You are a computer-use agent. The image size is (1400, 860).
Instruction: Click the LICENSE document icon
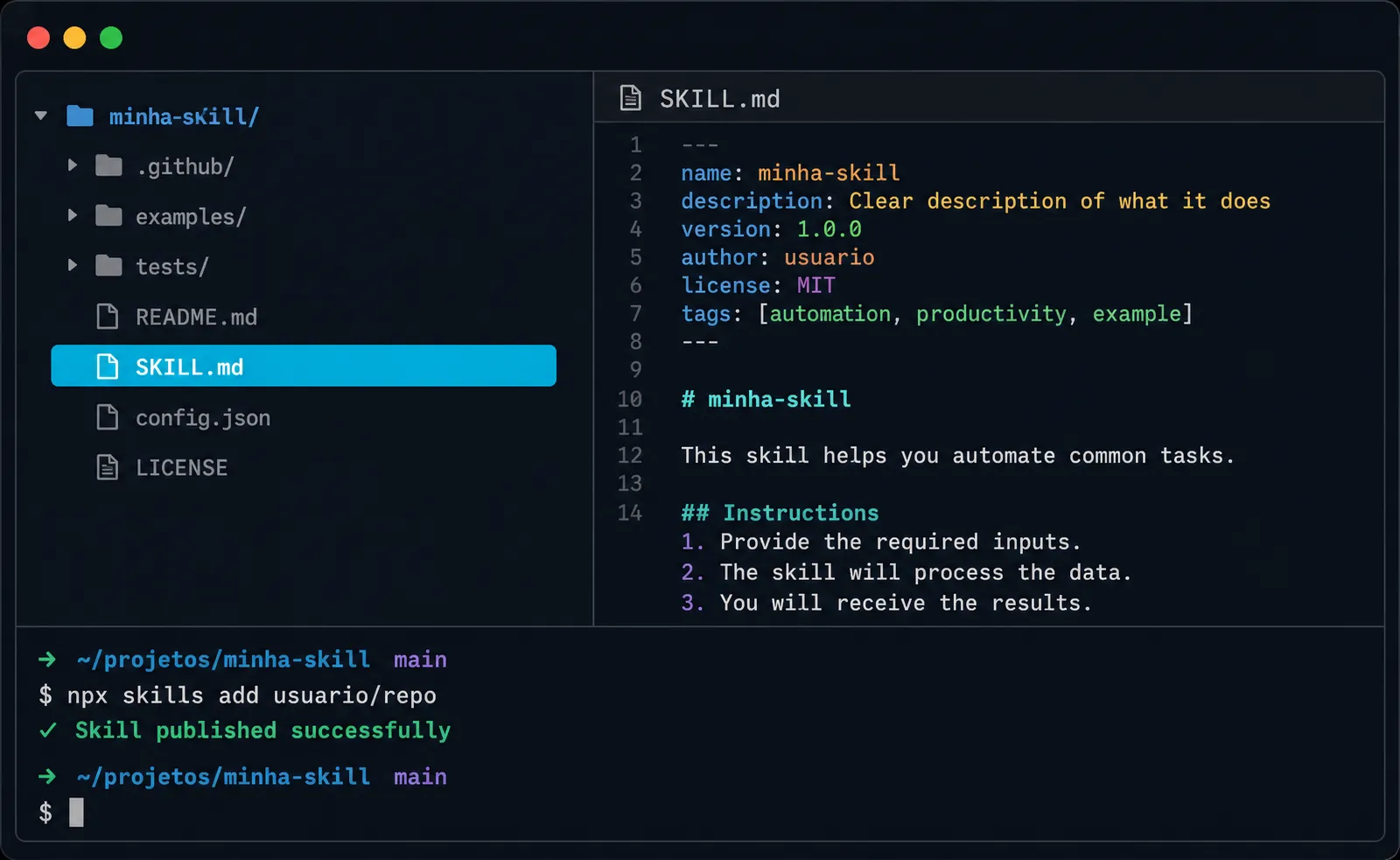point(107,467)
